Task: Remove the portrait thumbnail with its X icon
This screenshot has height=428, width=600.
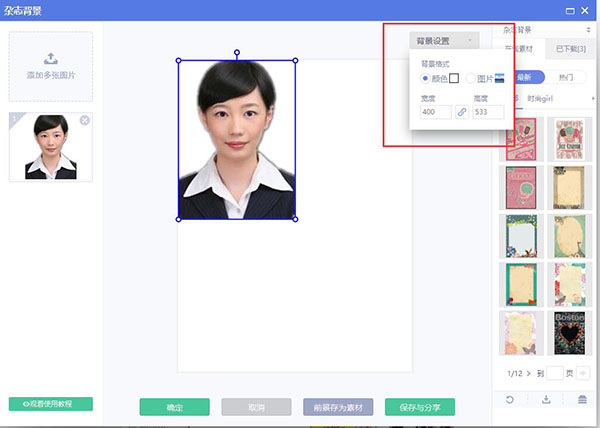Action: click(x=84, y=120)
